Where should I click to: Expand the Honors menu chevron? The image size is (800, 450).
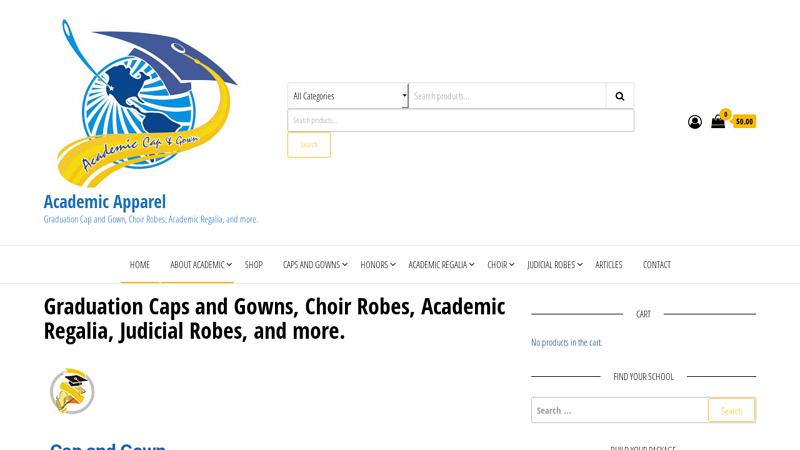[x=393, y=265]
